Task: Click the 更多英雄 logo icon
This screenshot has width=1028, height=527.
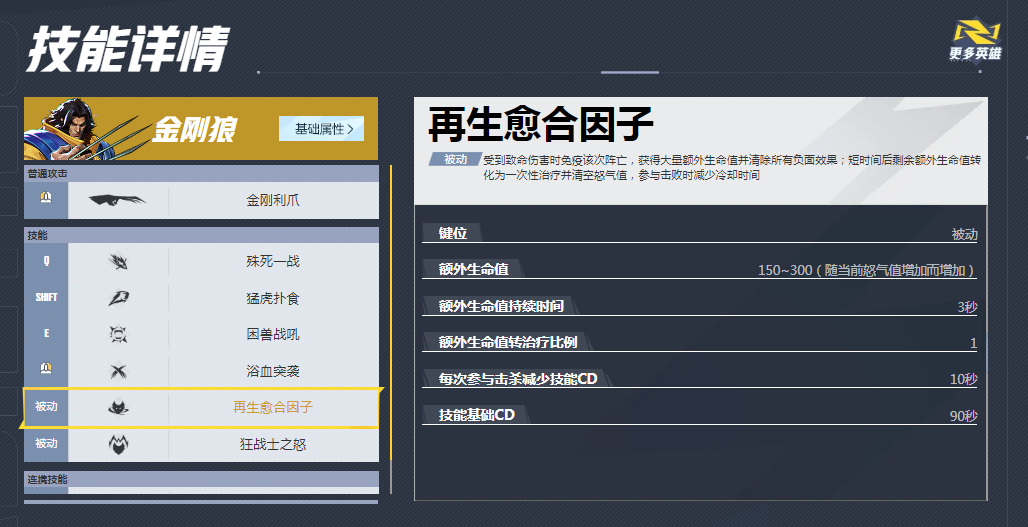Action: coord(974,41)
